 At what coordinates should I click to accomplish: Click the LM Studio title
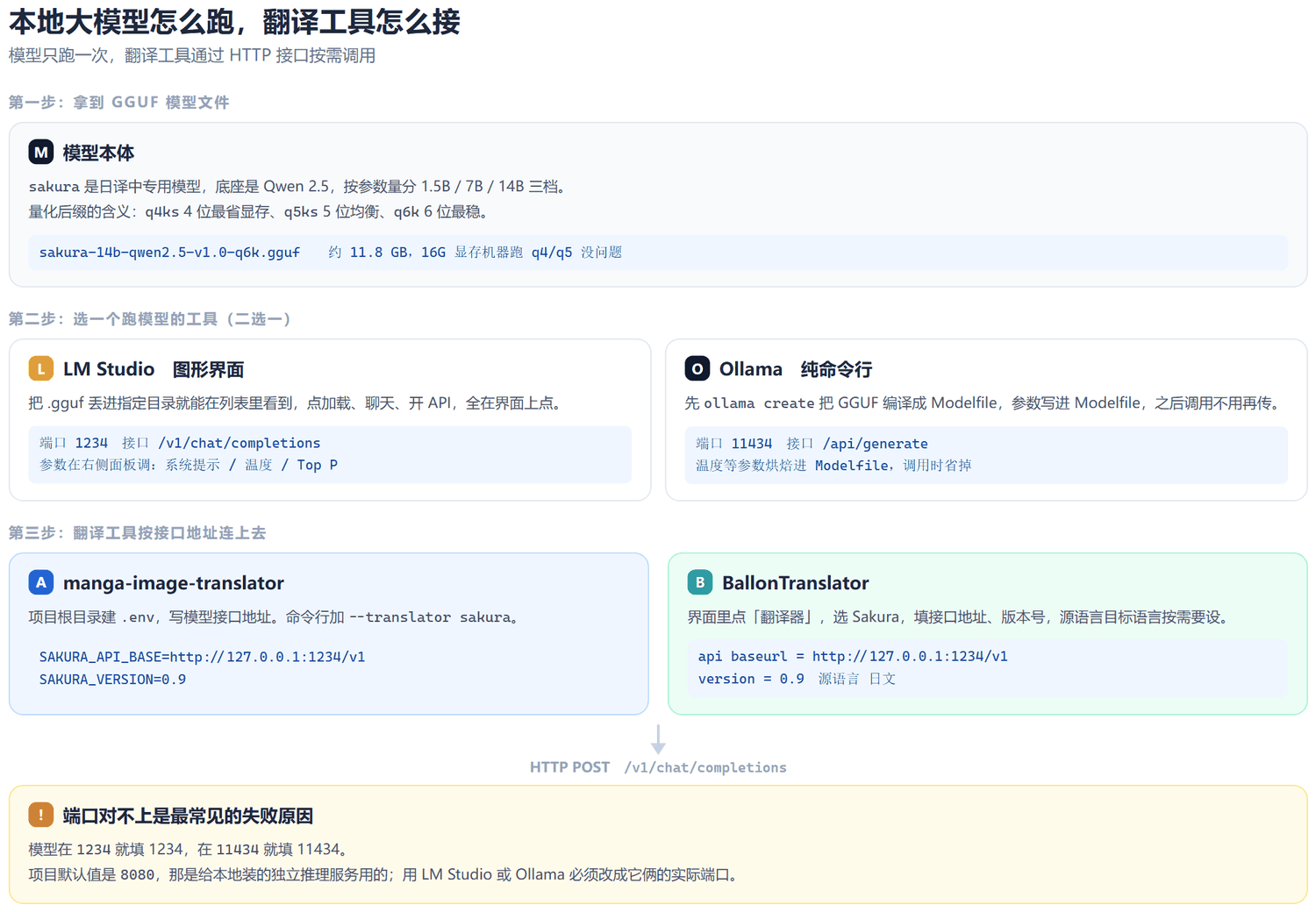pyautogui.click(x=109, y=369)
